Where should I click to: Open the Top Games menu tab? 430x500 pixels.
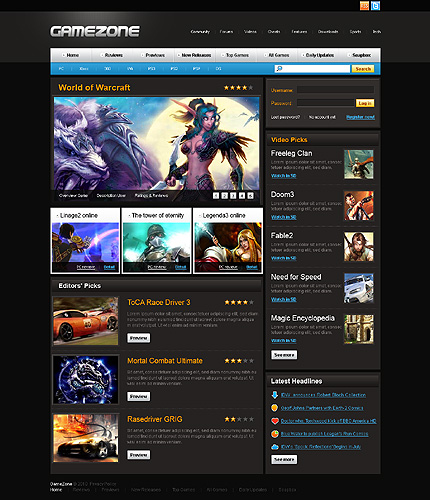tap(236, 55)
